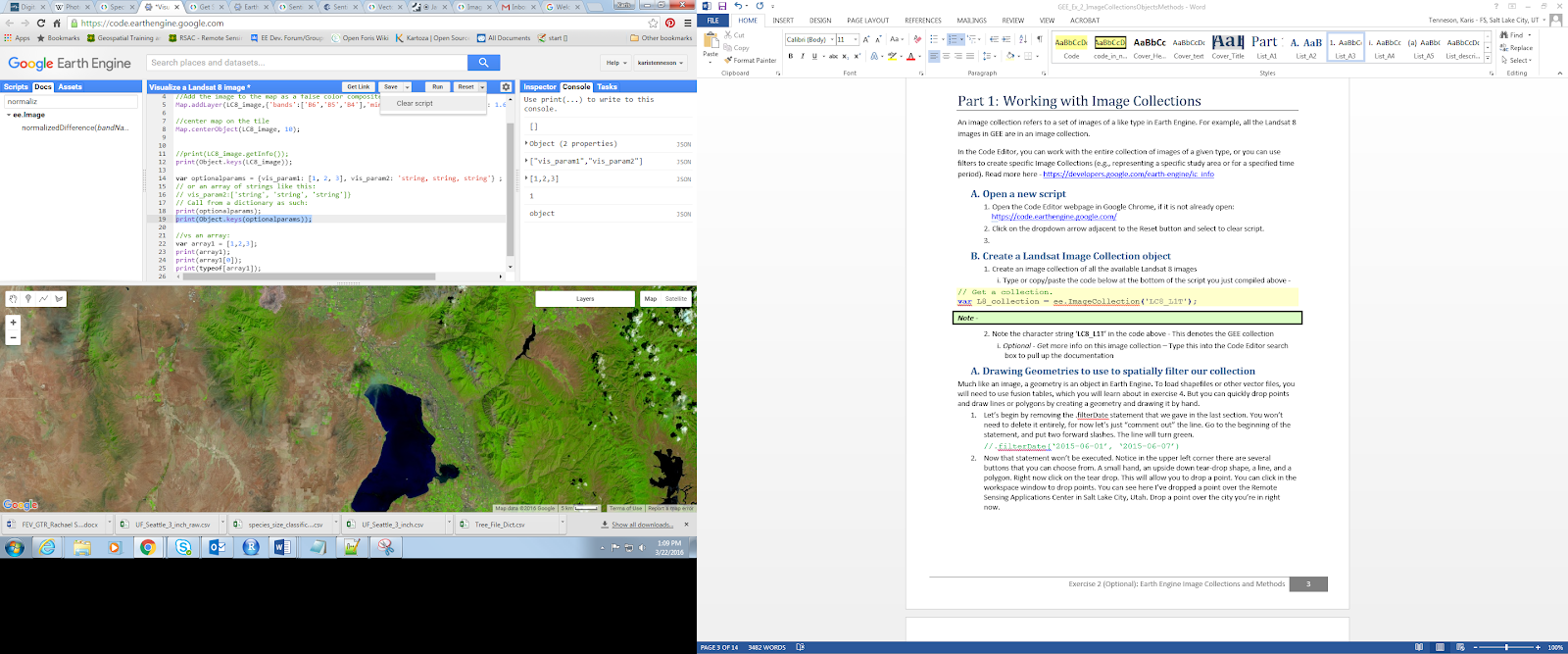Viewport: 1568px width, 654px height.
Task: Save the Word document with the disk icon
Action: (x=722, y=6)
